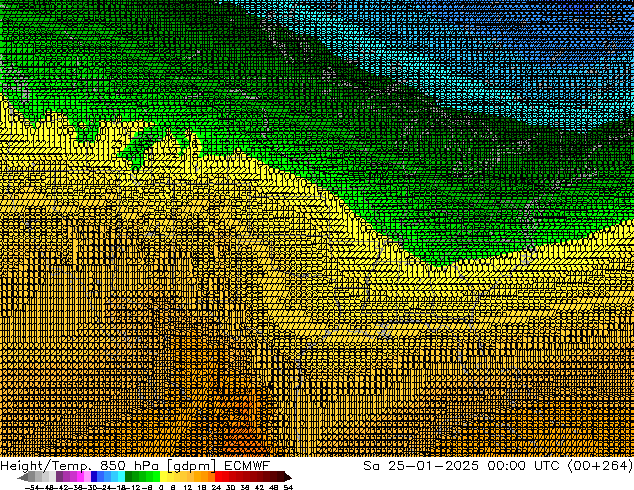The image size is (634, 490).
Task: Click the 'Sa 25-01-2025' date text
Action: (421, 466)
